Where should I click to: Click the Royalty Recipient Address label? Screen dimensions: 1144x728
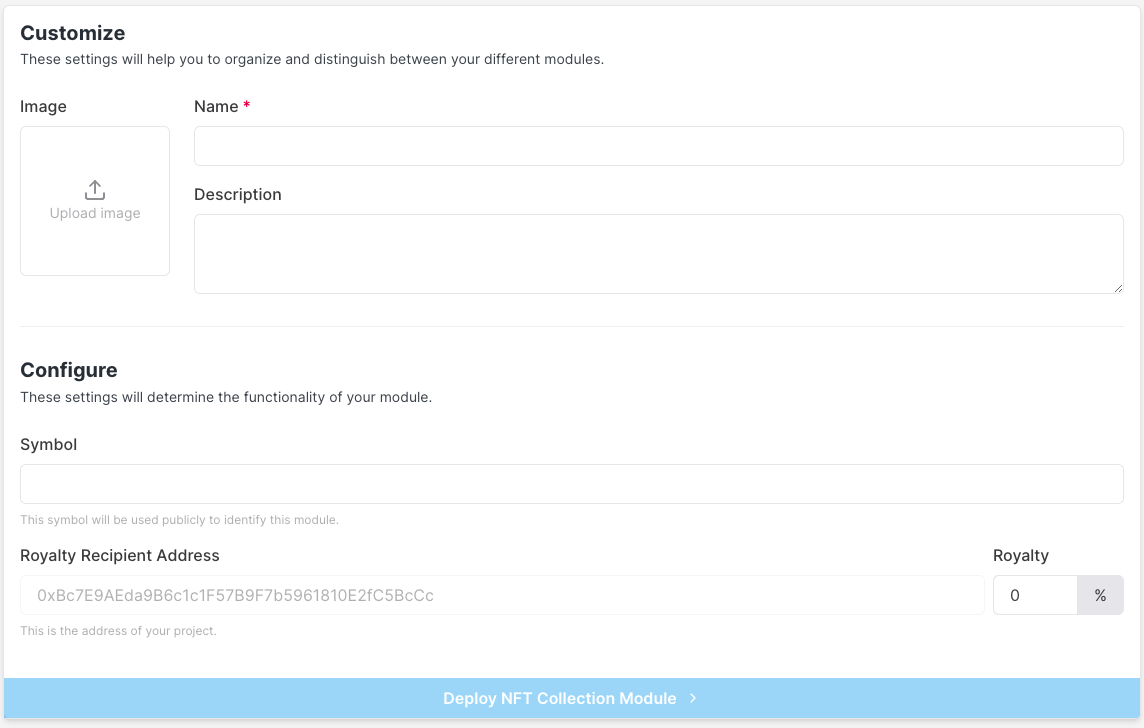[x=120, y=555]
